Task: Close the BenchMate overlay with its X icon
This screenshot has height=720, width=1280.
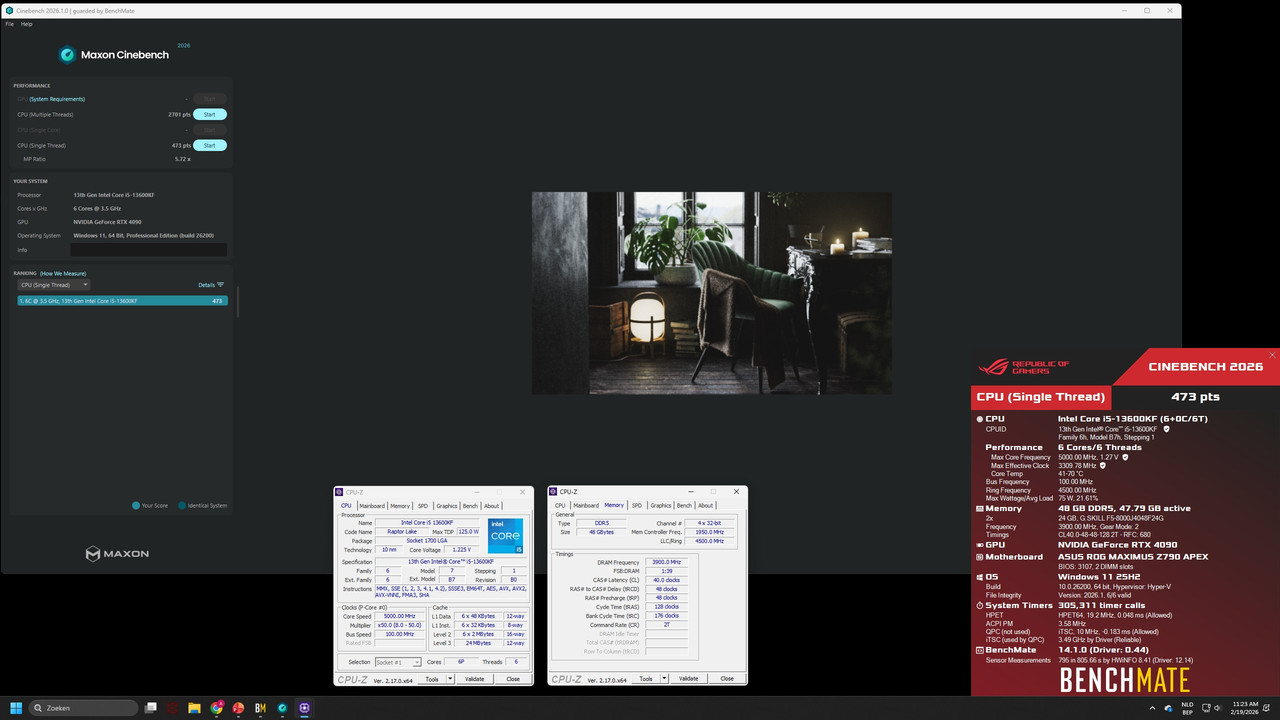Action: (x=1272, y=355)
